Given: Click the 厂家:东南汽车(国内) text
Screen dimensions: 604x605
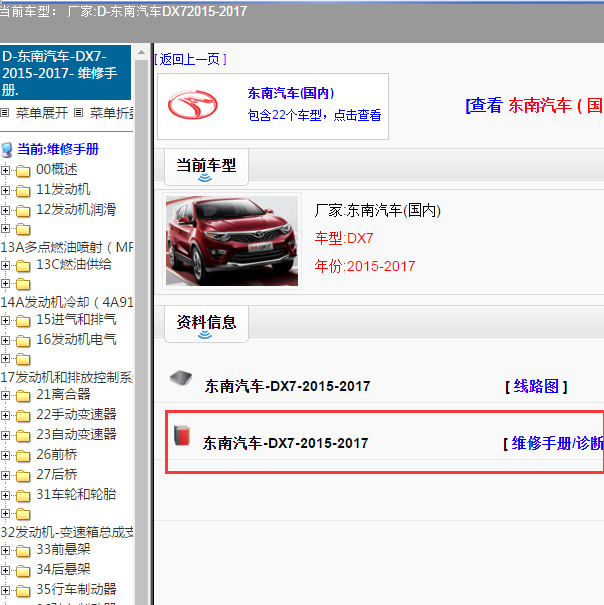Looking at the screenshot, I should coord(377,211).
